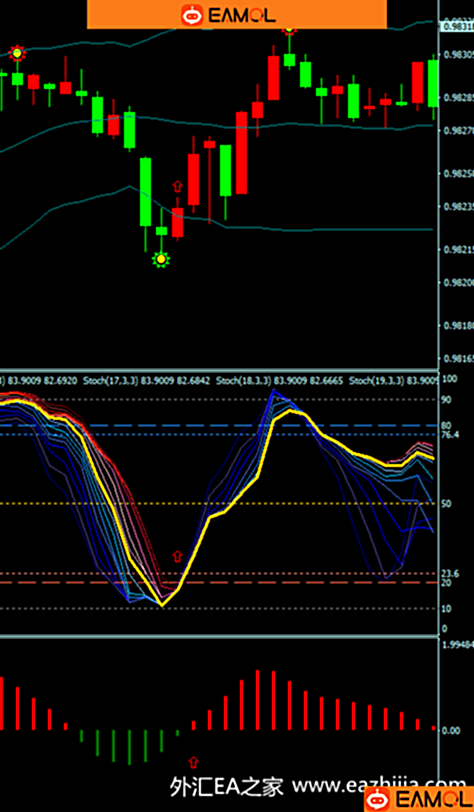Image resolution: width=474 pixels, height=812 pixels.
Task: Select the red up arrow in the Stochastic pane
Action: click(x=178, y=557)
